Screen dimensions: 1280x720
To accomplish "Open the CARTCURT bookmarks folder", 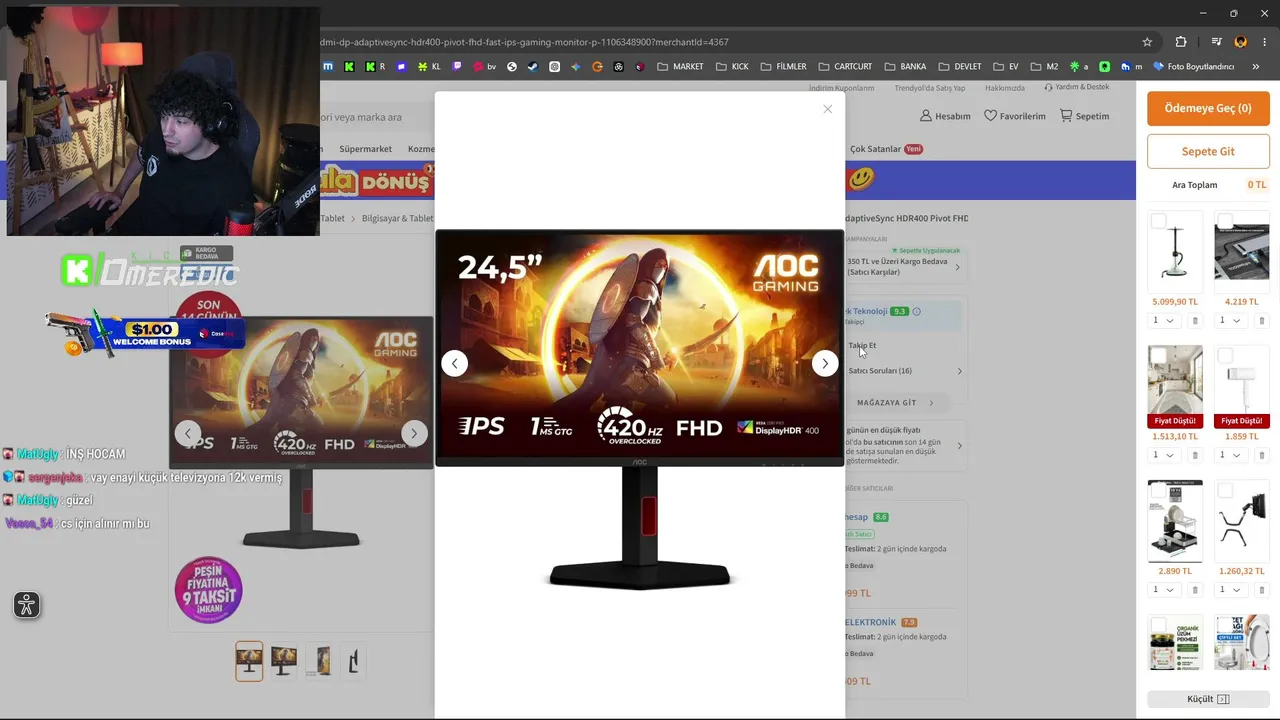I will coord(845,67).
